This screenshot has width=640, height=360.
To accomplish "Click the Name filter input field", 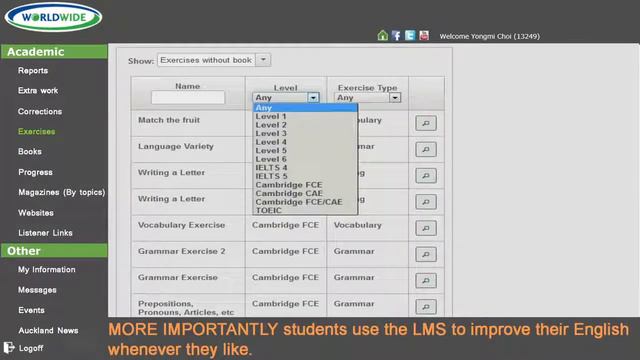I will tap(188, 97).
